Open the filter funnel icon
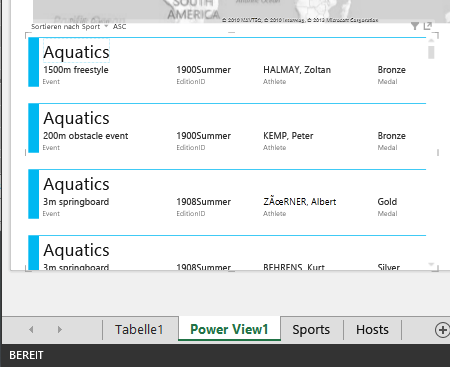The width and height of the screenshot is (450, 367). pos(415,26)
